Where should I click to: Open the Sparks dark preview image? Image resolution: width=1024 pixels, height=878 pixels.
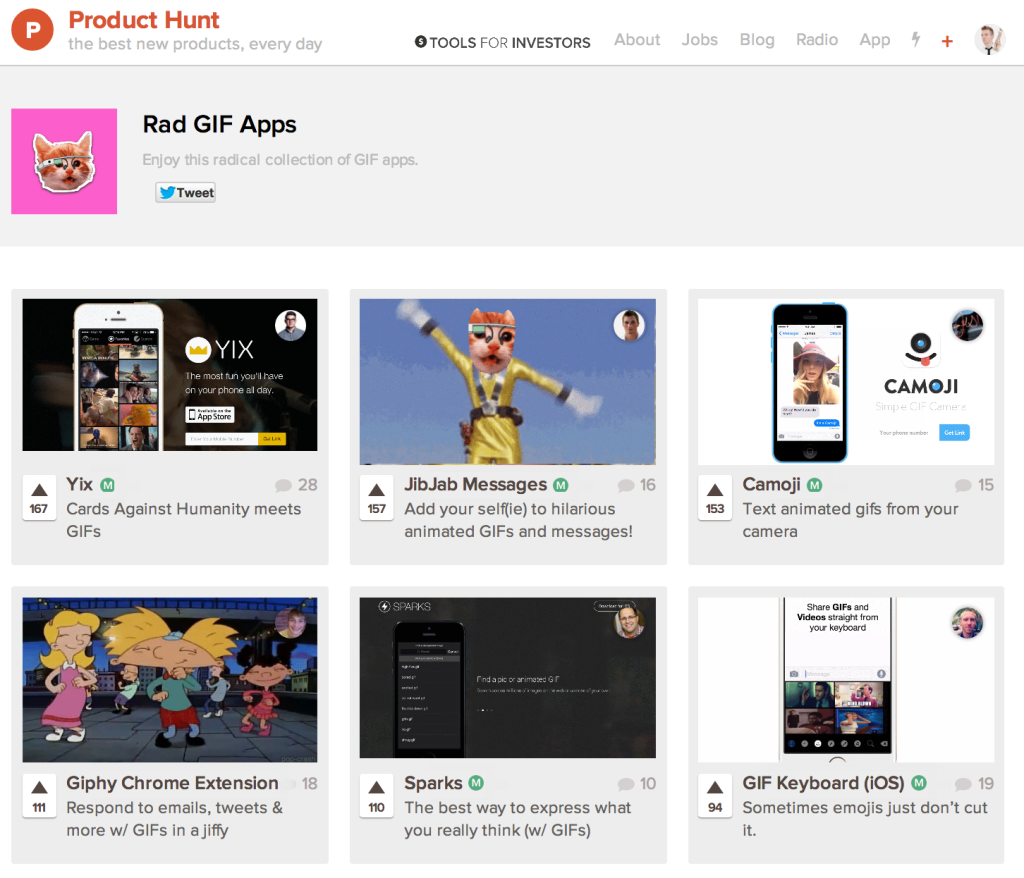coord(507,677)
